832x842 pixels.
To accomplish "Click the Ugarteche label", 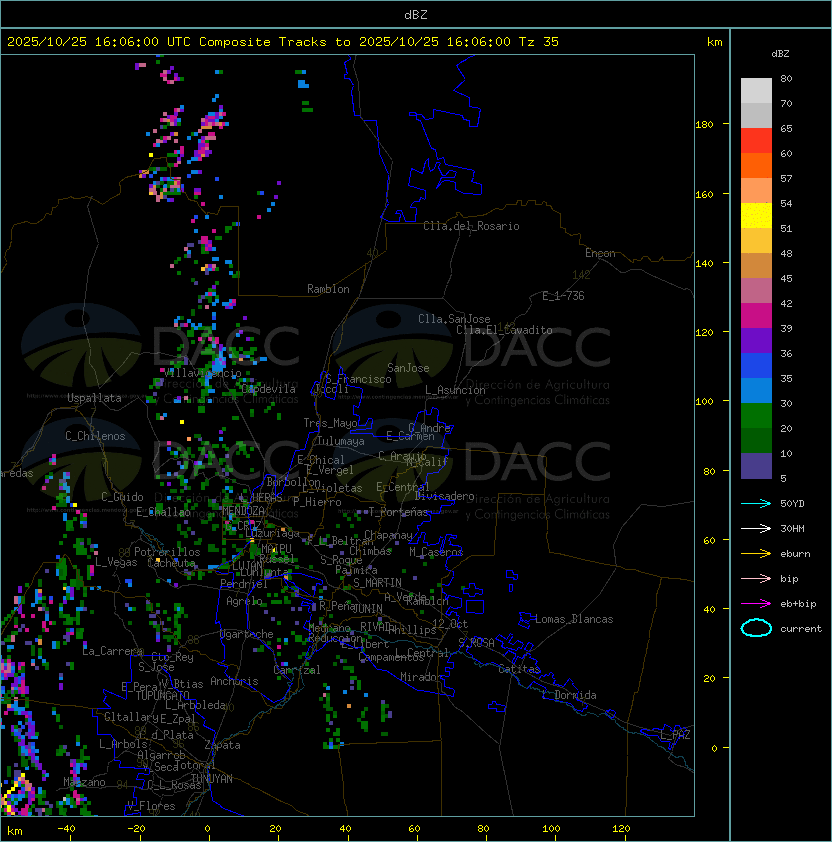I will click(247, 634).
